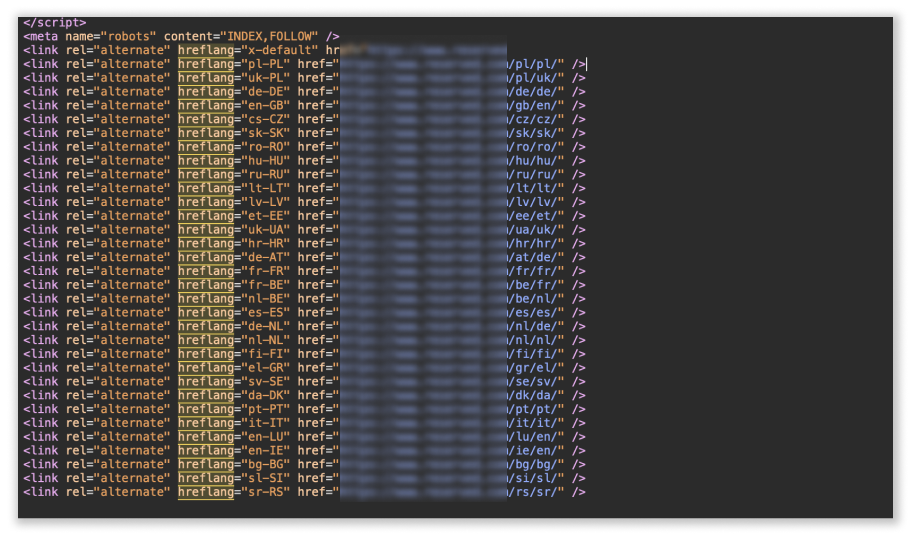The image size is (911, 537).
Task: Click the /at/de/ URL path
Action: (533, 257)
